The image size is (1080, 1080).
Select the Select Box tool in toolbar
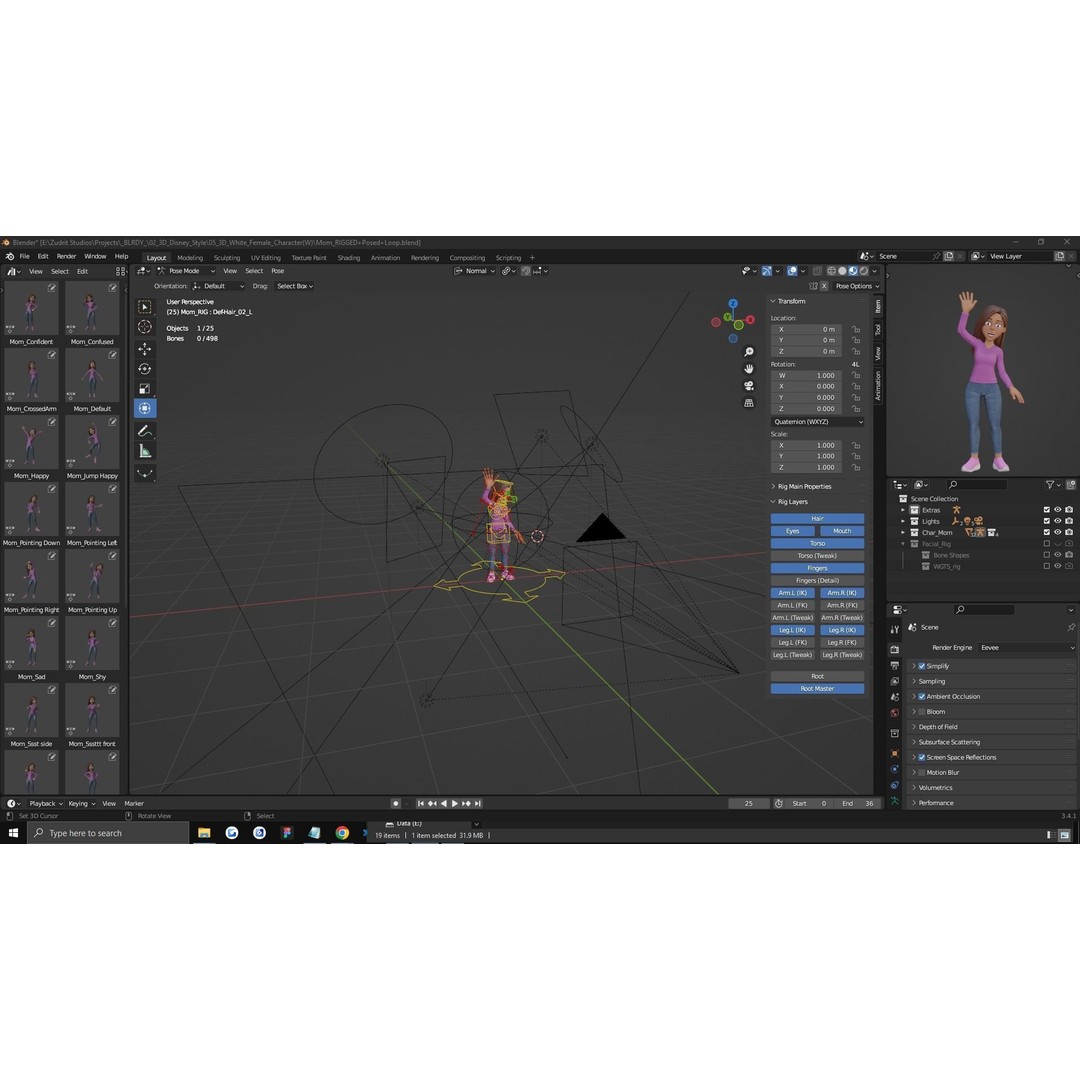click(x=145, y=307)
